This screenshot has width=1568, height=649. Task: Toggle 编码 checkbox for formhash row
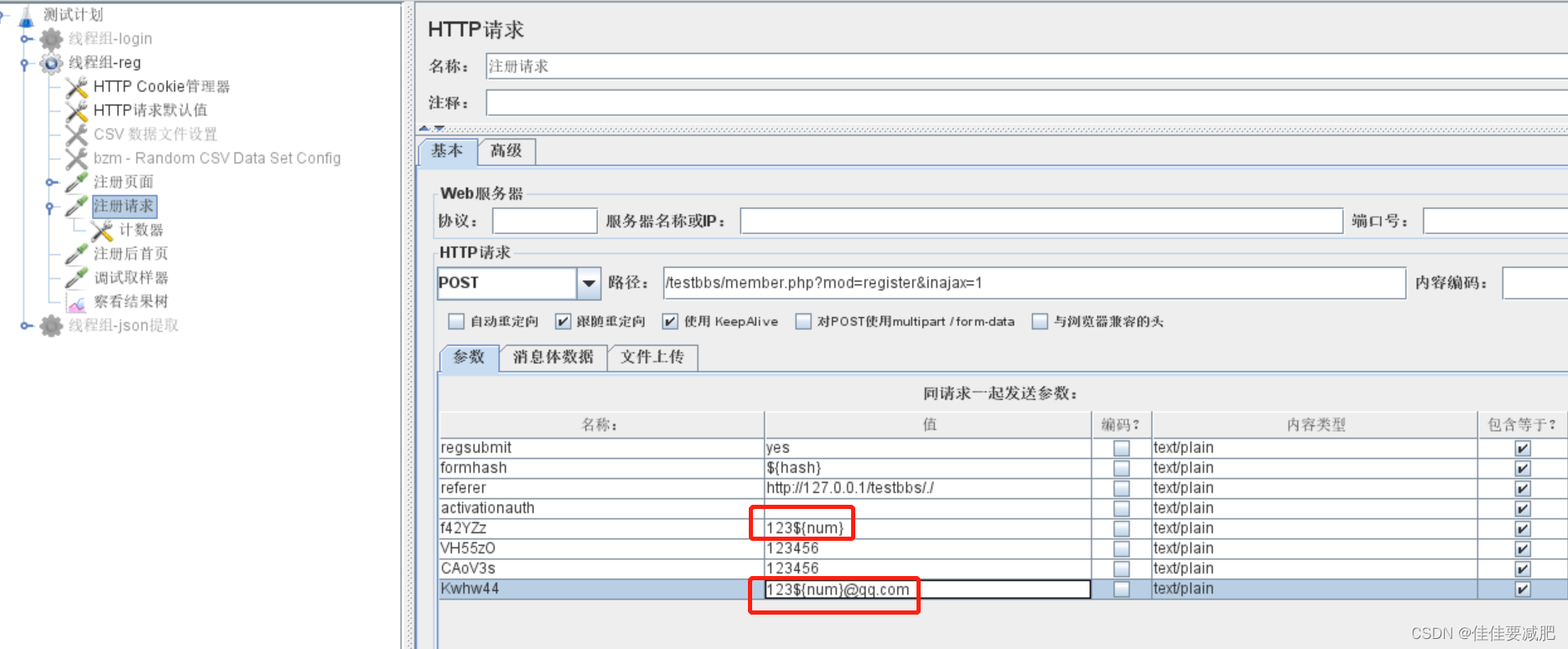[x=1121, y=468]
